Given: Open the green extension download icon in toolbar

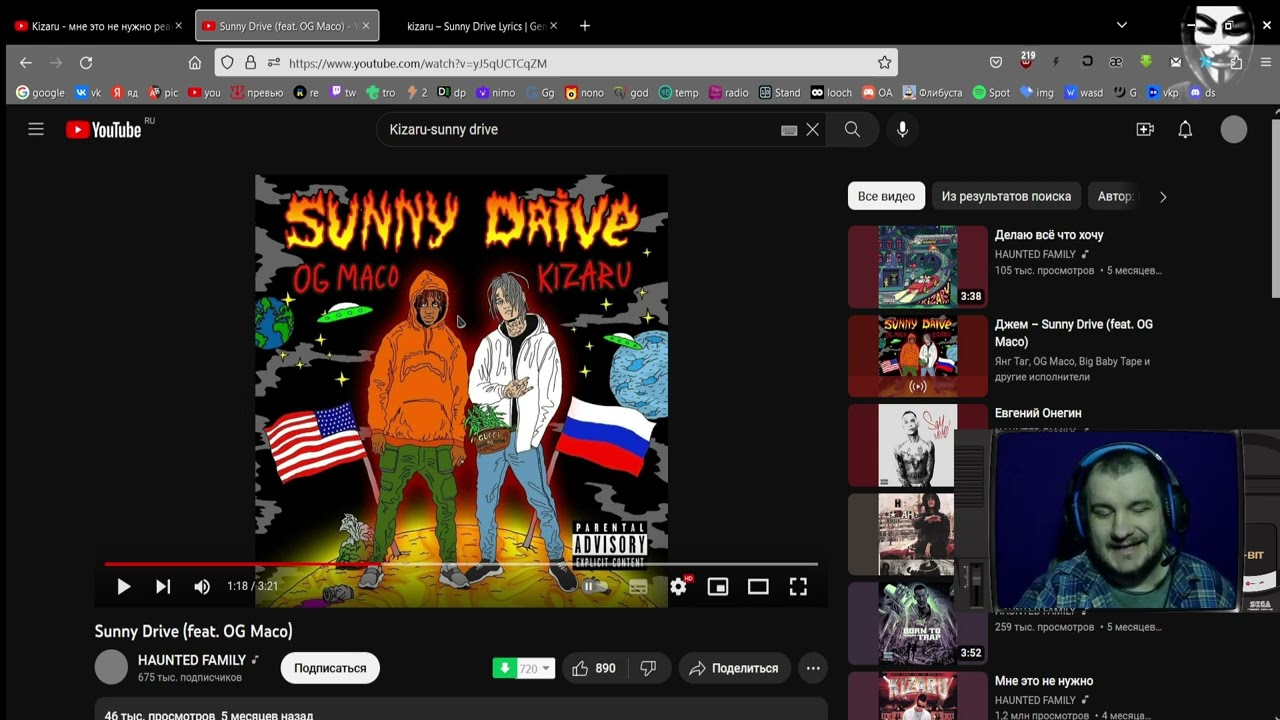Looking at the screenshot, I should (1146, 62).
